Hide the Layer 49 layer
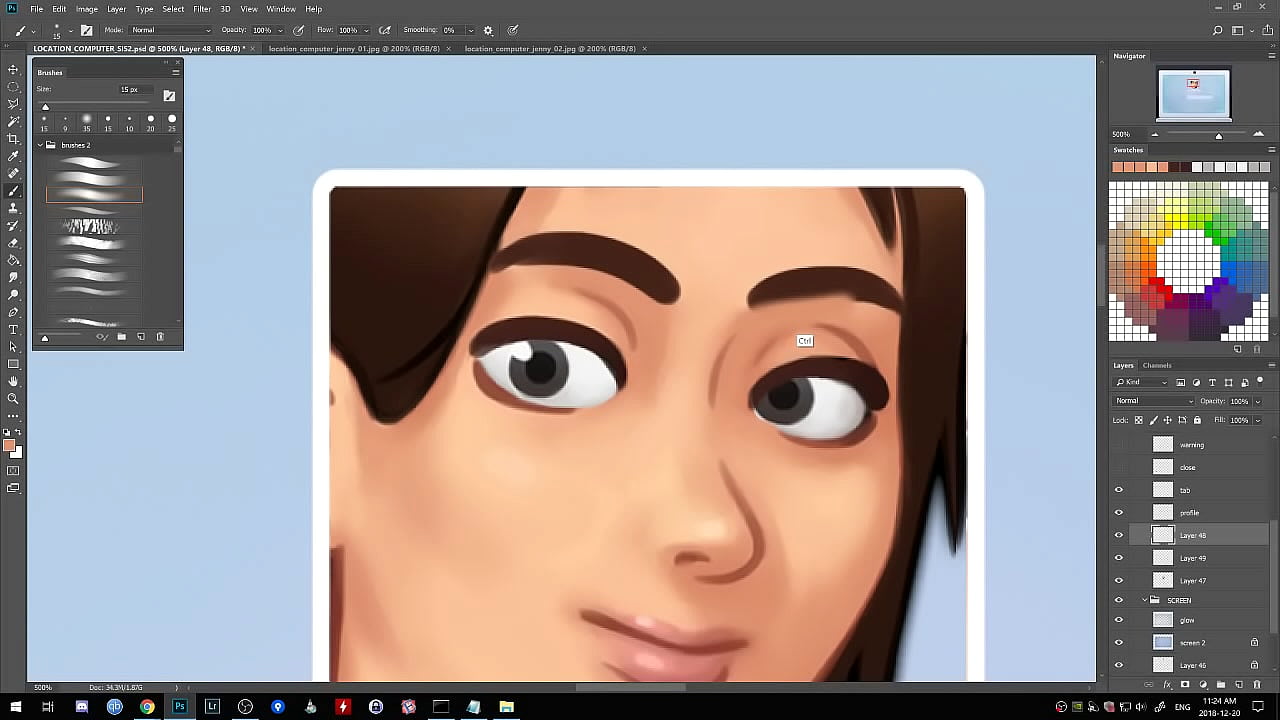Viewport: 1280px width, 720px height. click(x=1119, y=558)
